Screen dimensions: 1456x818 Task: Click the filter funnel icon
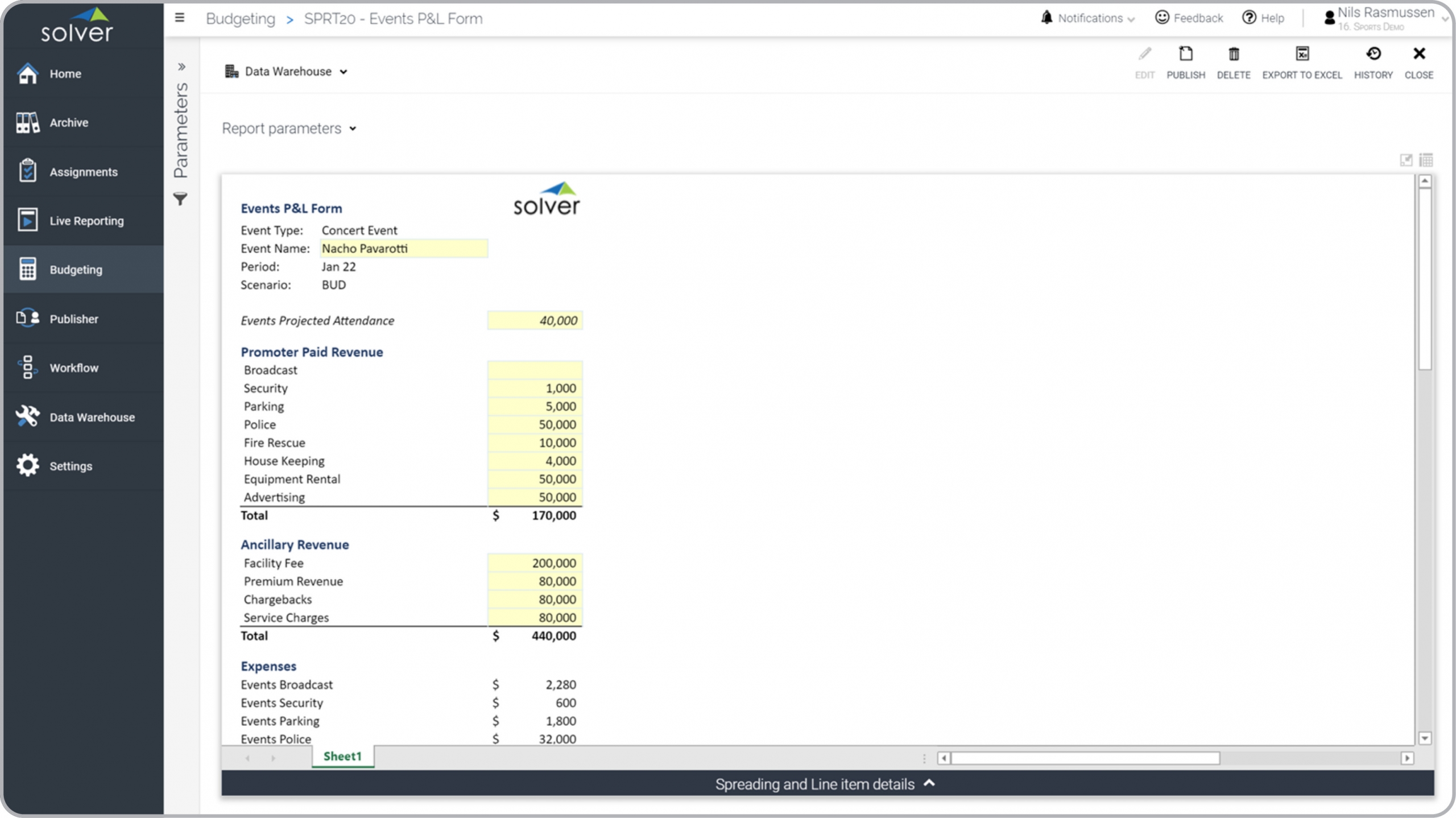tap(180, 199)
